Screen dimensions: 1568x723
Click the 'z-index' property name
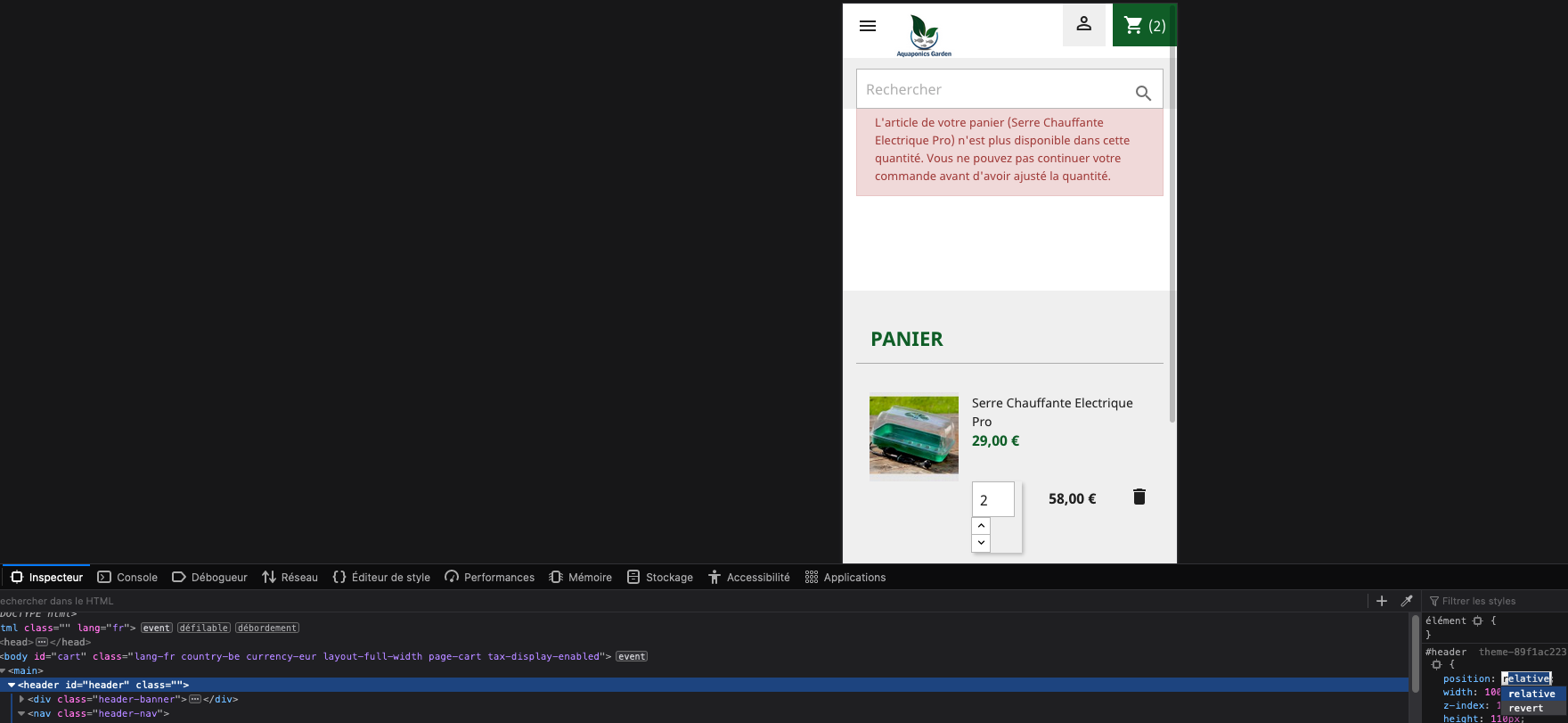coord(1466,705)
